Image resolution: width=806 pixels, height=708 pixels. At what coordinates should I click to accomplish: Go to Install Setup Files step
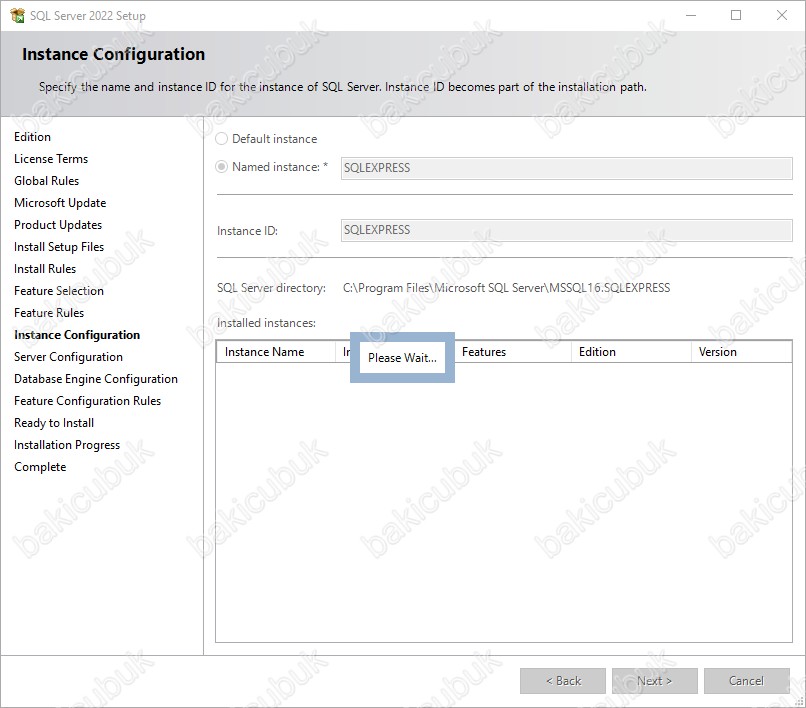[59, 247]
